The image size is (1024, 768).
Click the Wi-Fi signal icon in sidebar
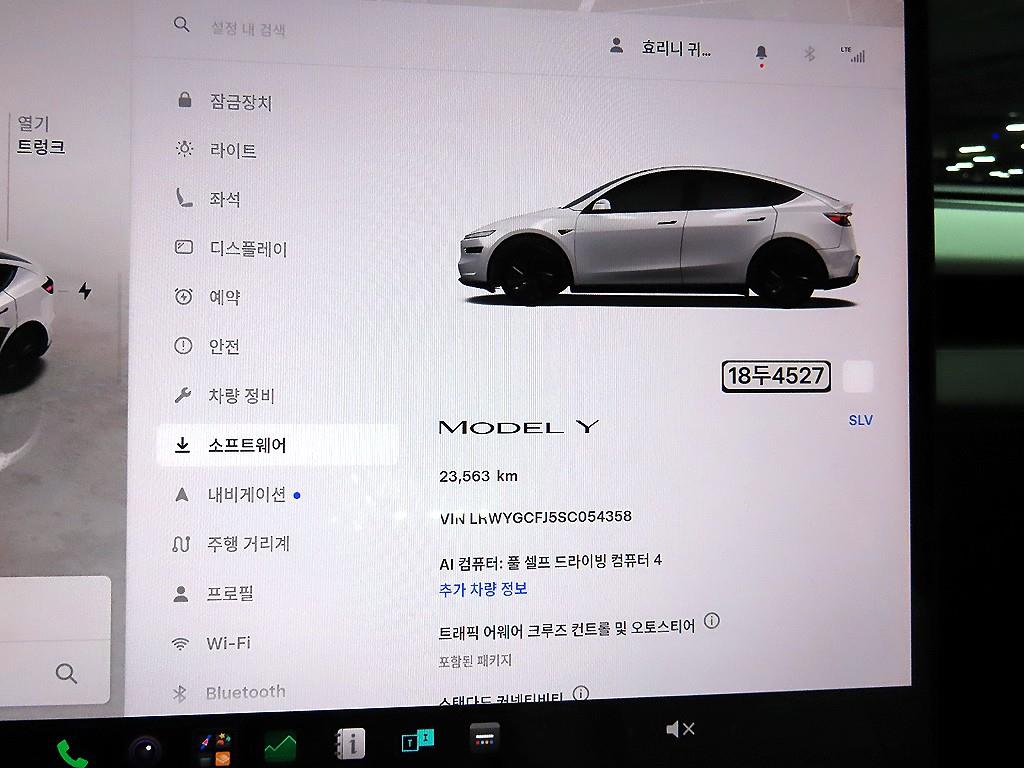pyautogui.click(x=180, y=644)
